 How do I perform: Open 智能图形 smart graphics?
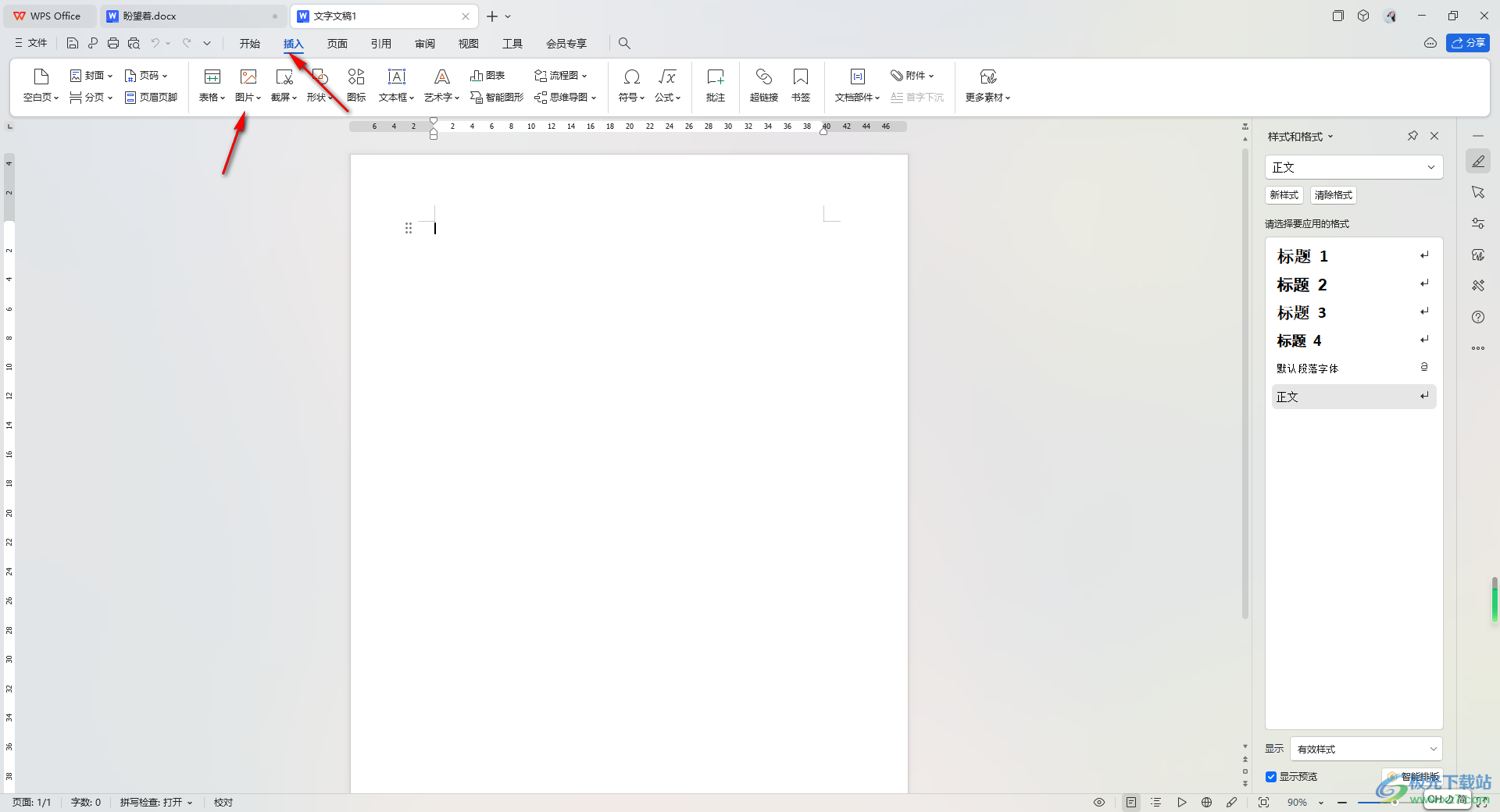(x=497, y=98)
